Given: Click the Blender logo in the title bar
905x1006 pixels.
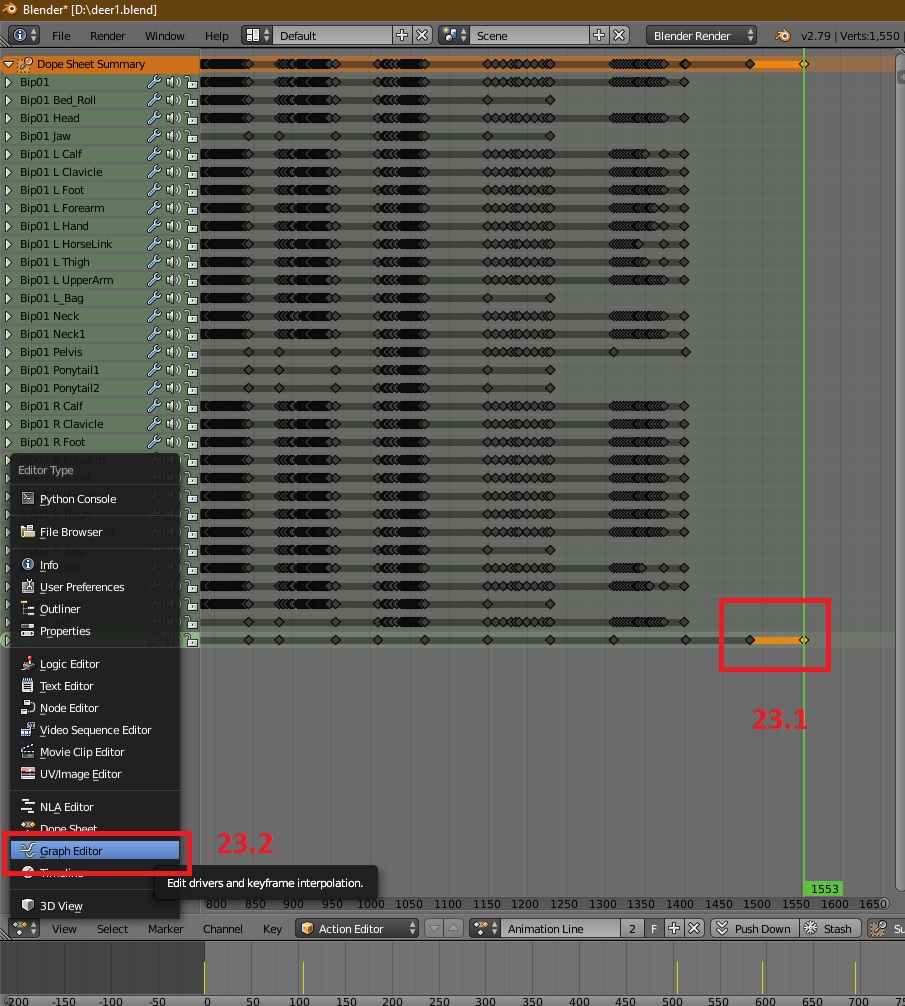Looking at the screenshot, I should point(9,9).
